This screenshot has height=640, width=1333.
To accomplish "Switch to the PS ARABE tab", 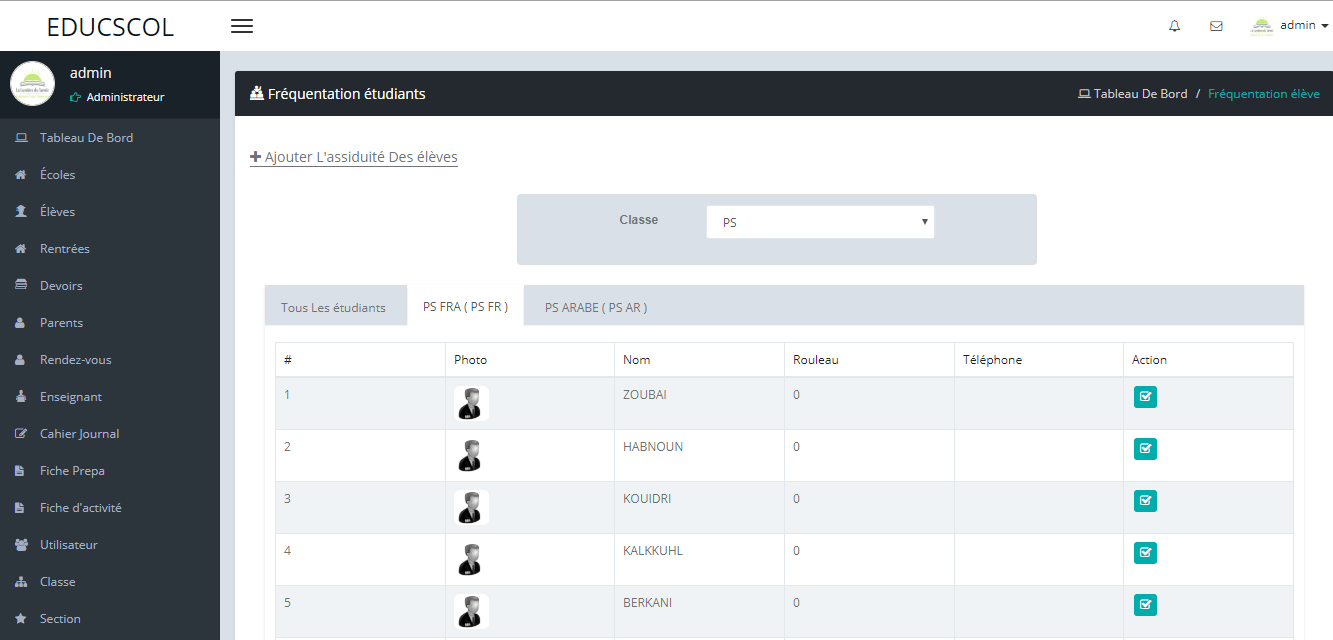I will click(594, 308).
